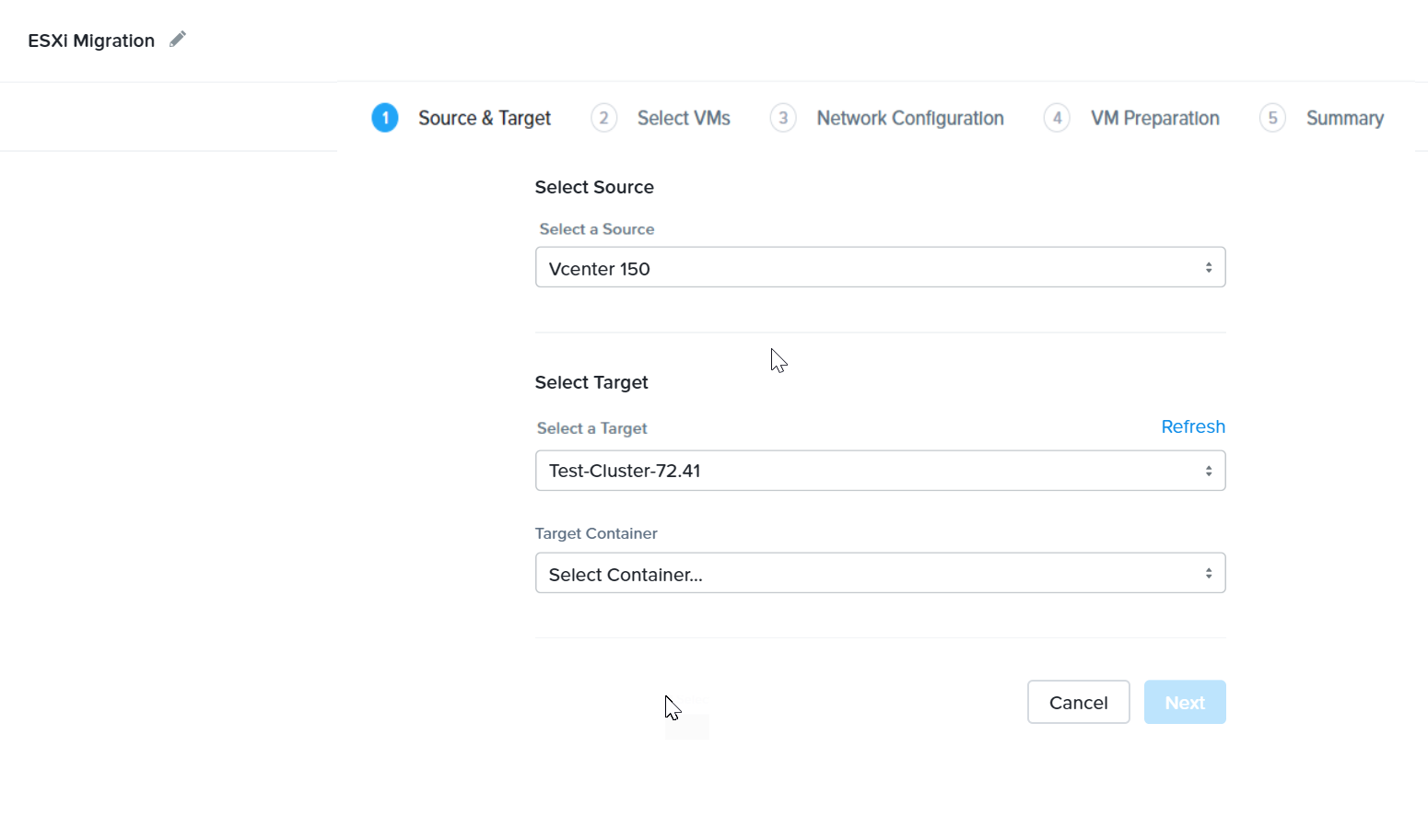Click the step 2 number circle
Image resolution: width=1428 pixels, height=840 pixels.
(x=603, y=118)
